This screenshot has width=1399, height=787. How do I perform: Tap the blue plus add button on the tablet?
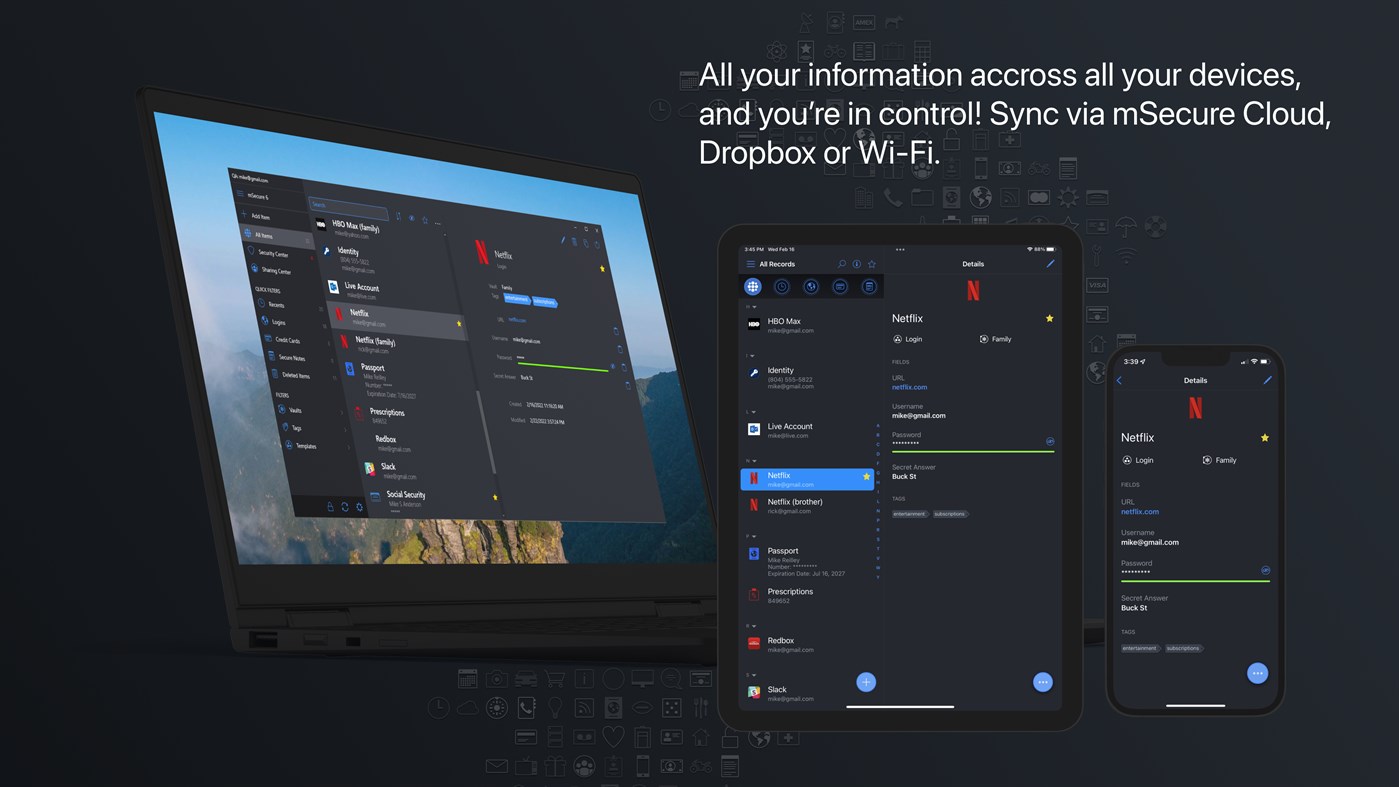click(866, 682)
